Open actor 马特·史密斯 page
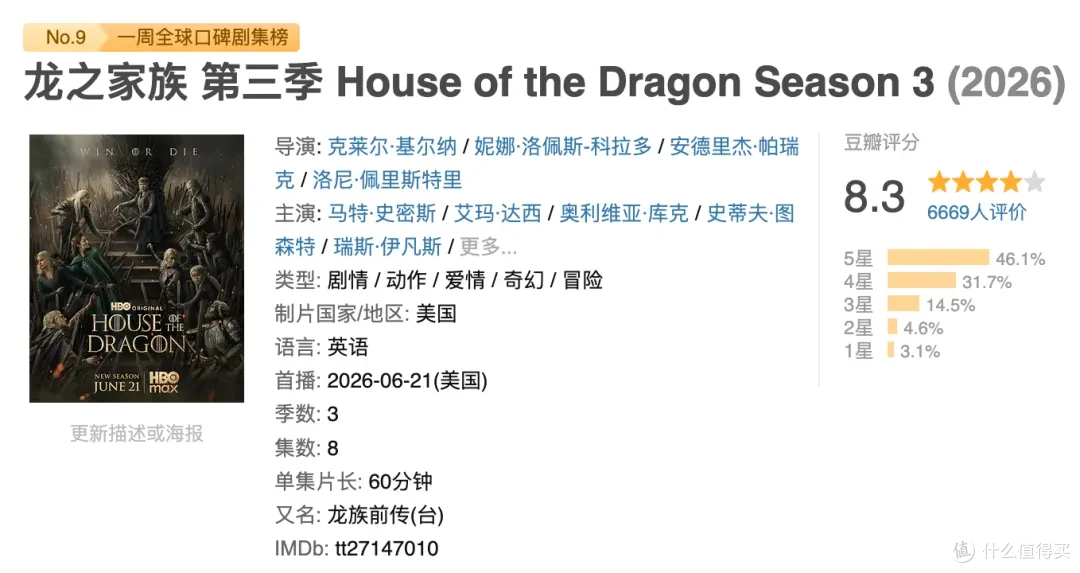This screenshot has width=1080, height=573. pos(382,213)
